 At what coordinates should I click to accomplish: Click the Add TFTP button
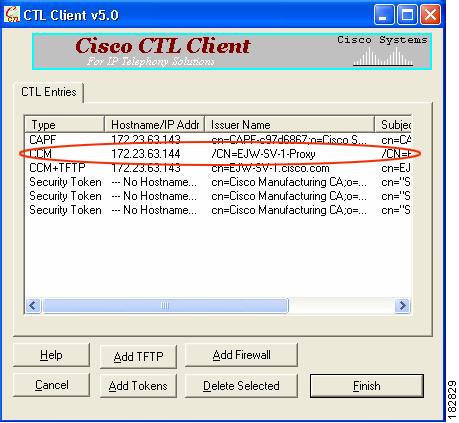tap(138, 357)
